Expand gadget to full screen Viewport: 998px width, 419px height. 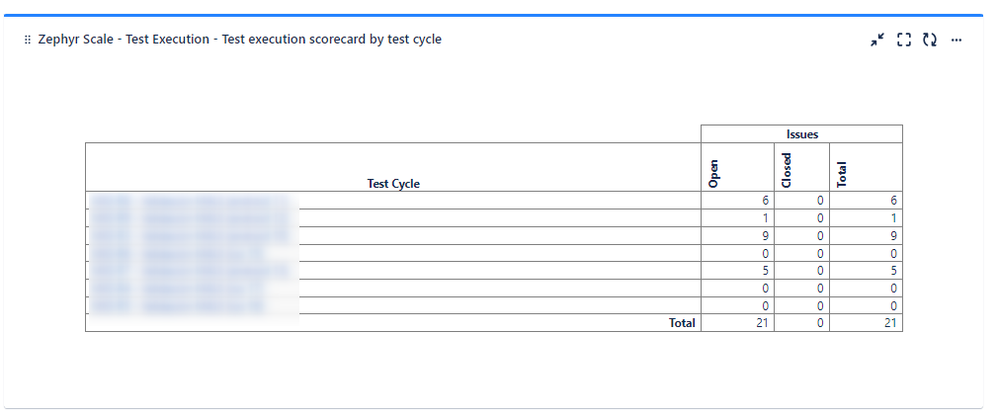[904, 40]
